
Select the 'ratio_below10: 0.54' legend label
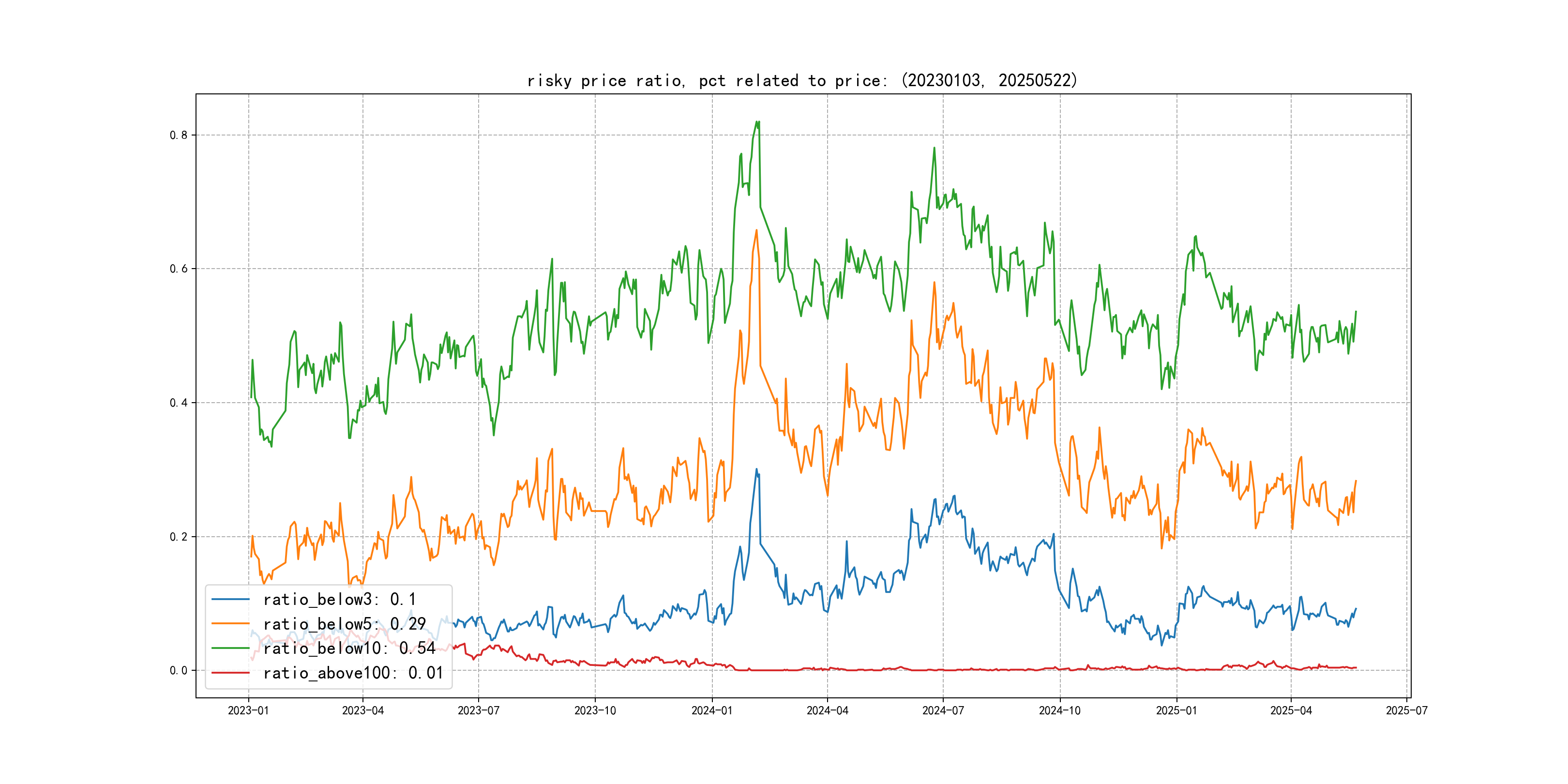(349, 648)
